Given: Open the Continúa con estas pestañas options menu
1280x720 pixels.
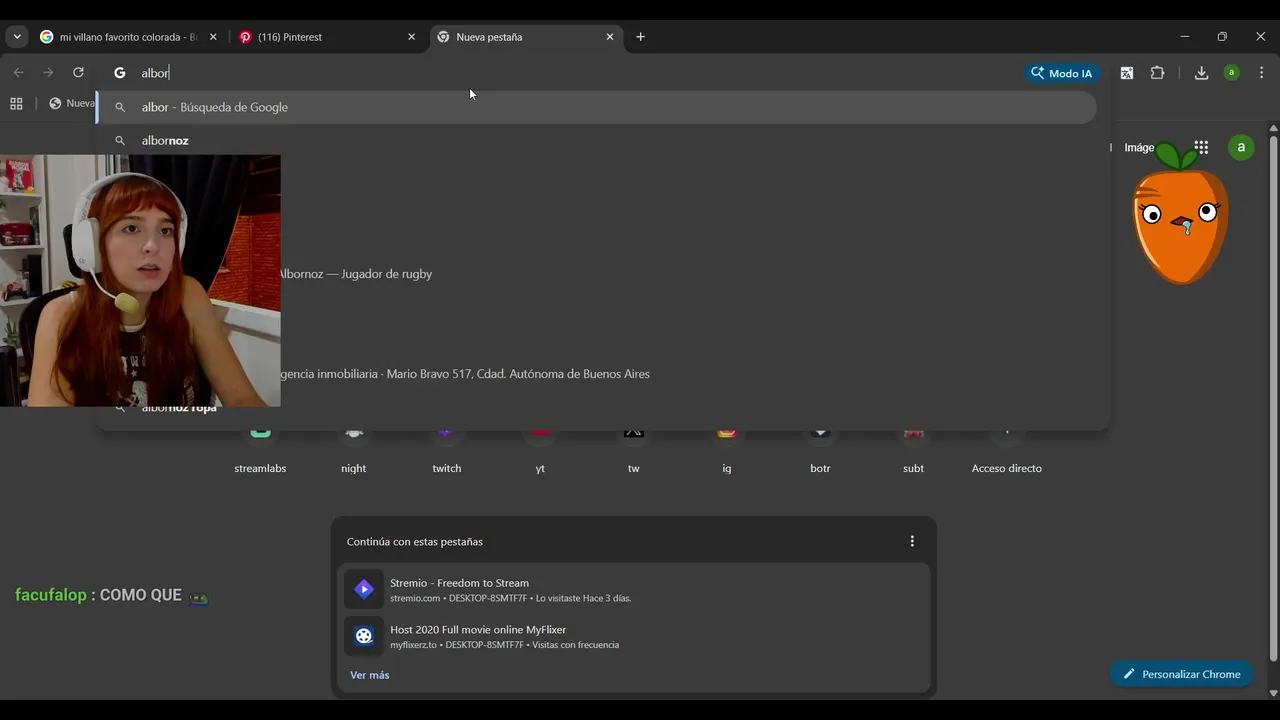Looking at the screenshot, I should (911, 541).
